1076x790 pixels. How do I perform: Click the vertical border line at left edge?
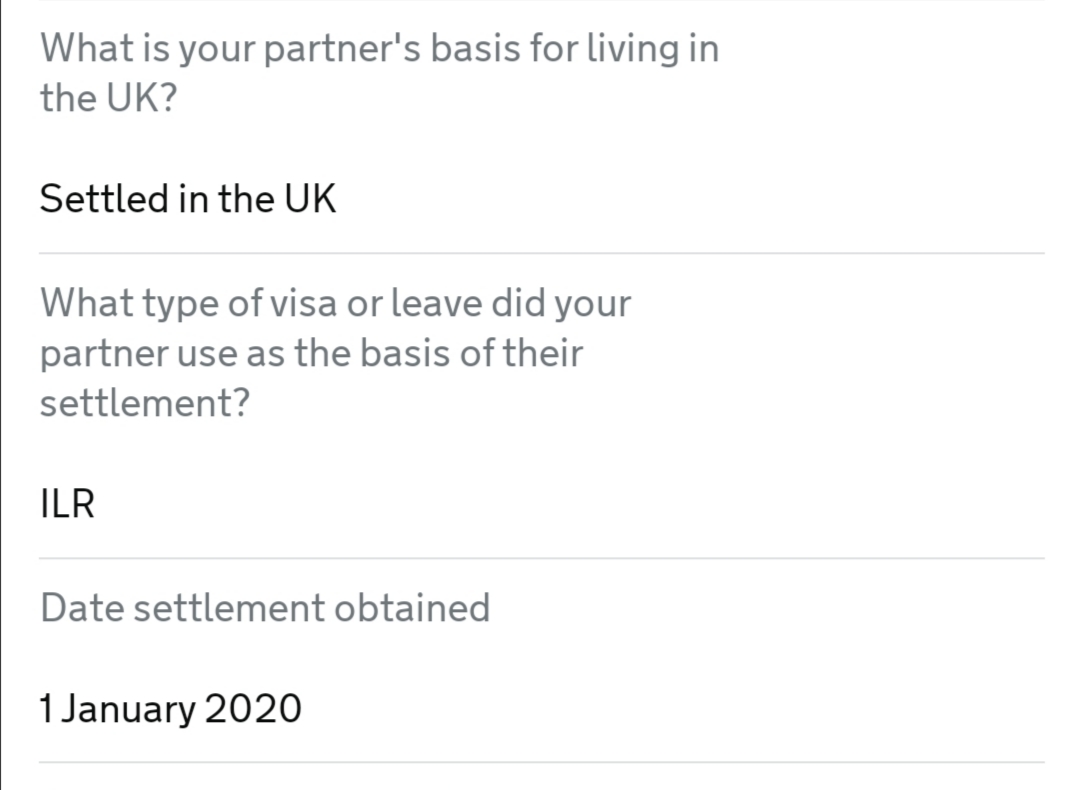pyautogui.click(x=1, y=395)
